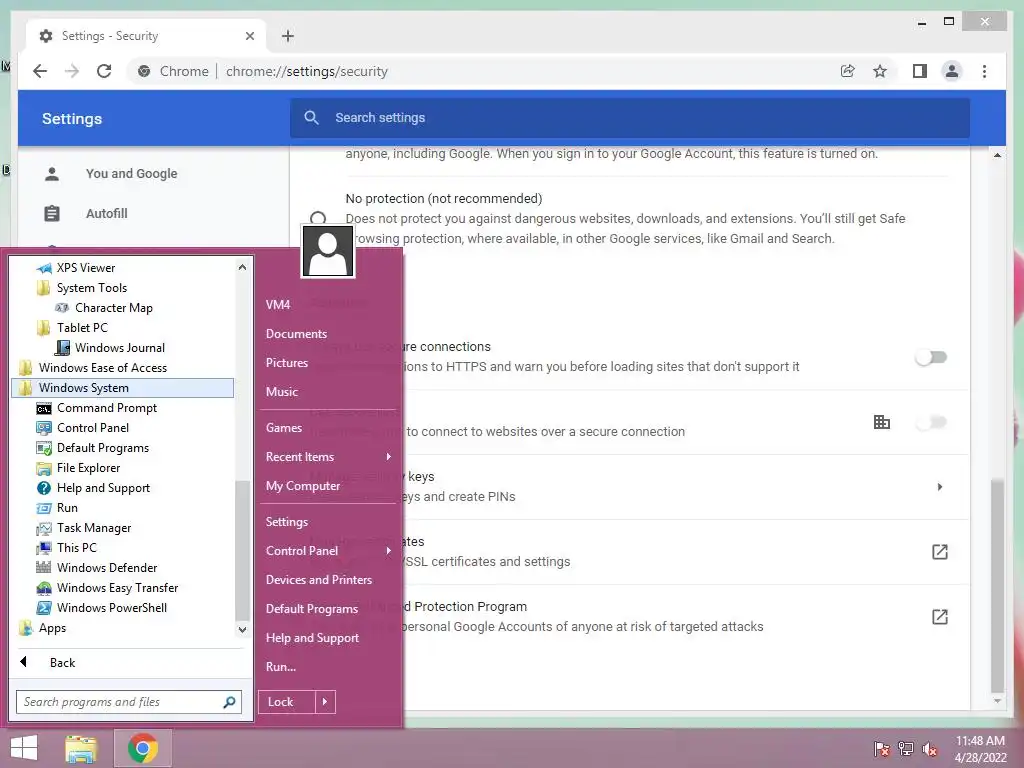This screenshot has height=768, width=1024.
Task: Open Autofill settings section
Action: pos(106,214)
